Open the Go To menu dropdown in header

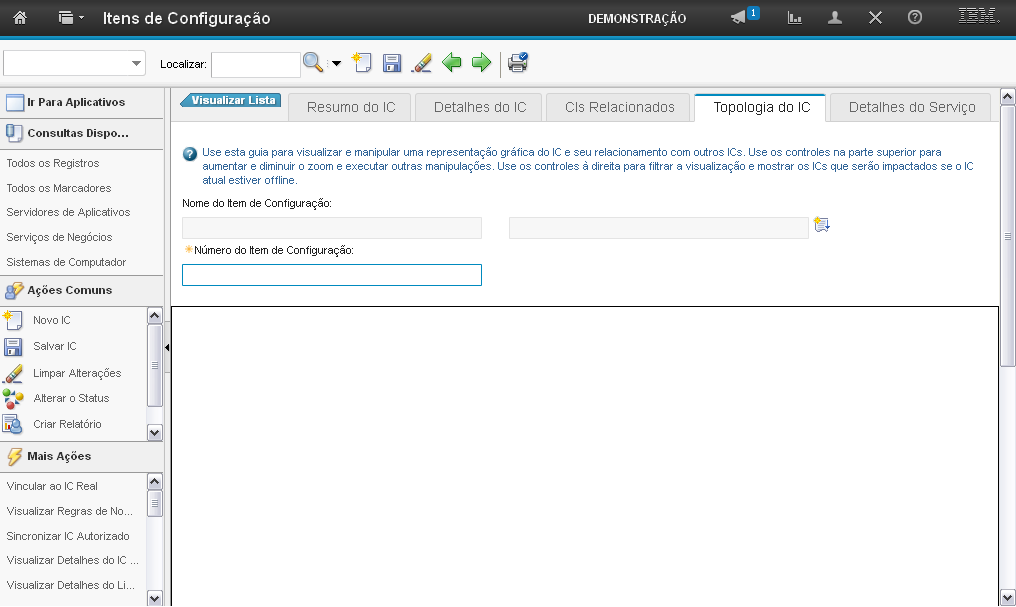point(71,18)
